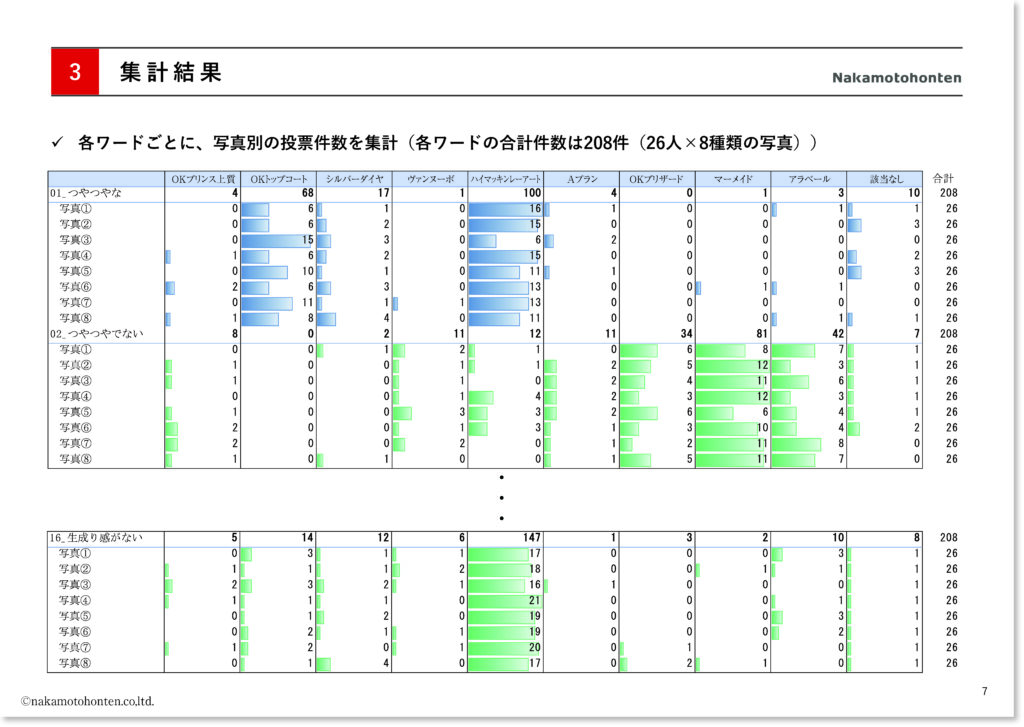Screen dimensions: 1024x727
Task: Select the Nakamotohonten logo text at top right
Action: 896,78
